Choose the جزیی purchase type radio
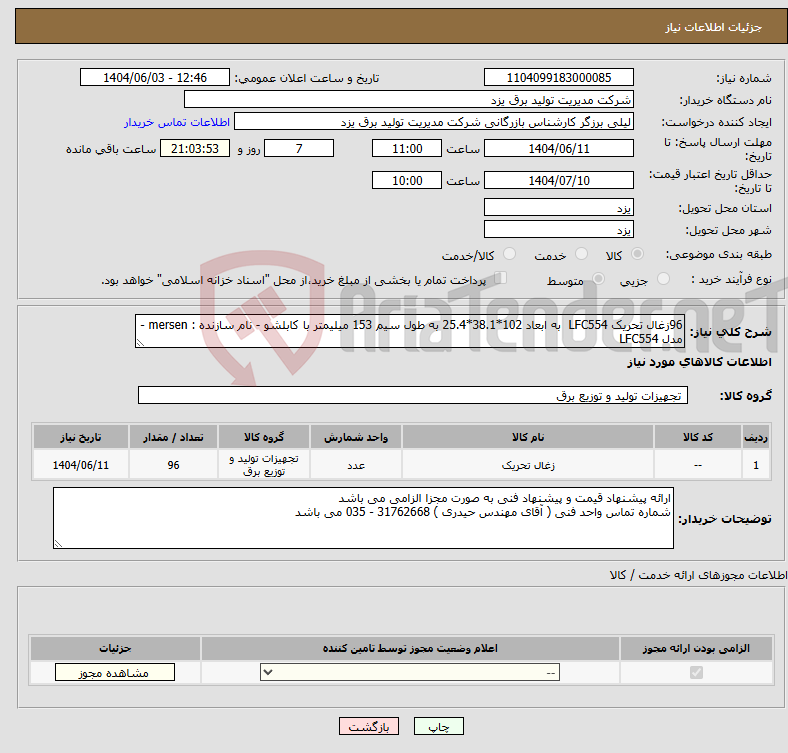The width and height of the screenshot is (788, 753). [600, 279]
